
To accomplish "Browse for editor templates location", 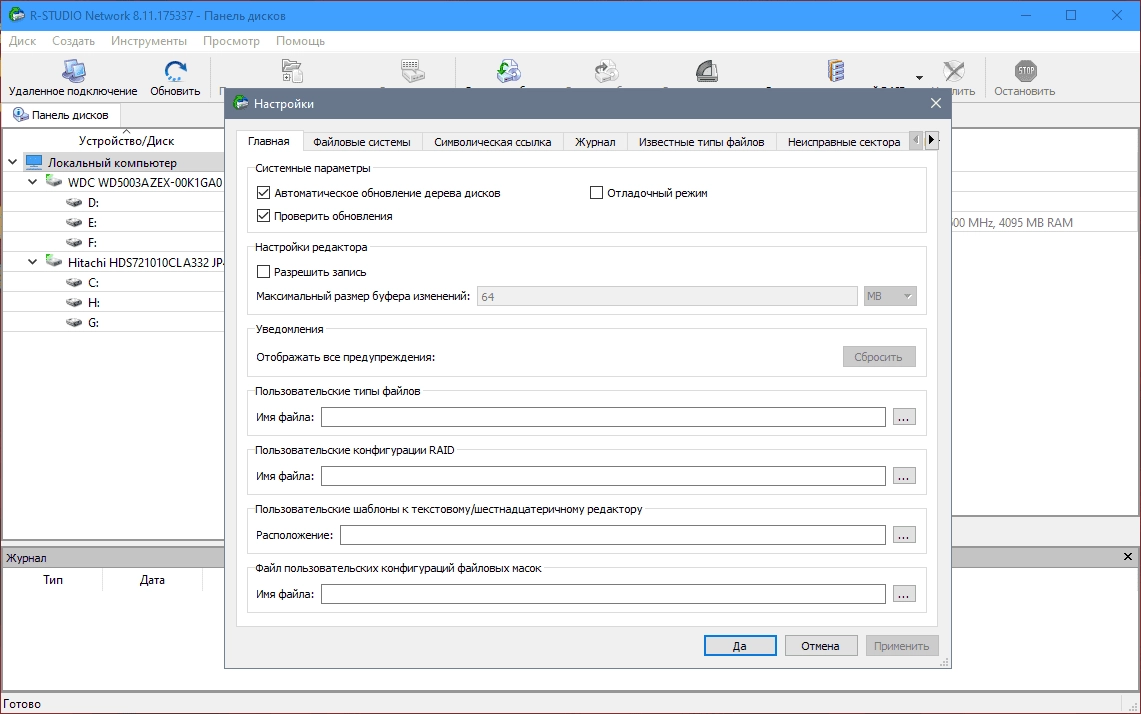I will [x=904, y=535].
